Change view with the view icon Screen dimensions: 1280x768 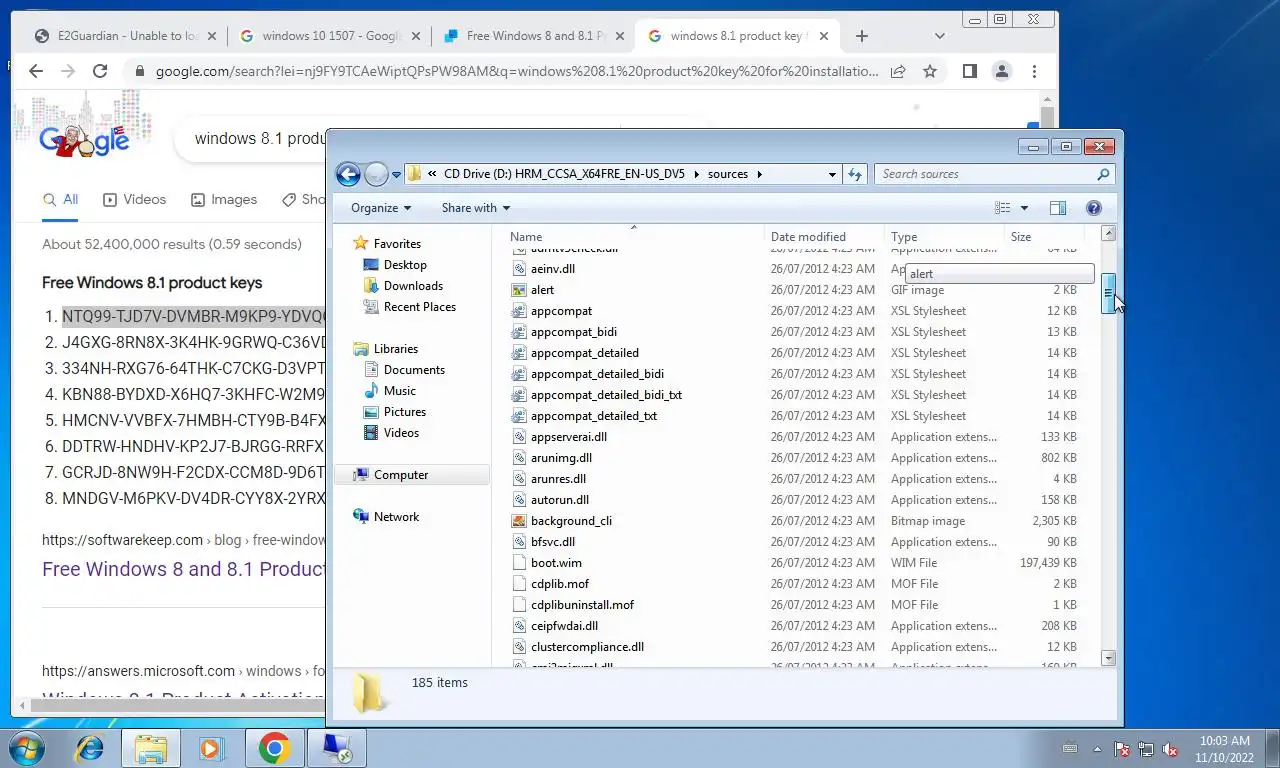(1003, 208)
